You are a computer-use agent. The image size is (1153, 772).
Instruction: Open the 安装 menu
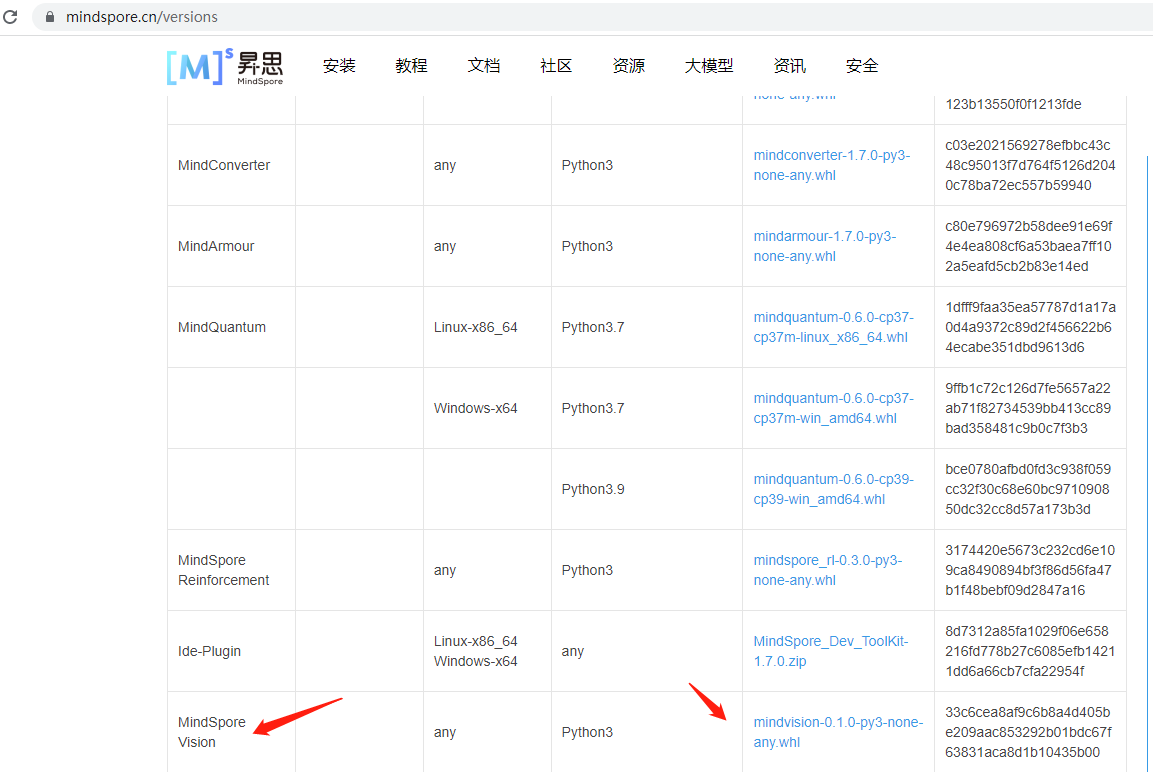point(339,65)
